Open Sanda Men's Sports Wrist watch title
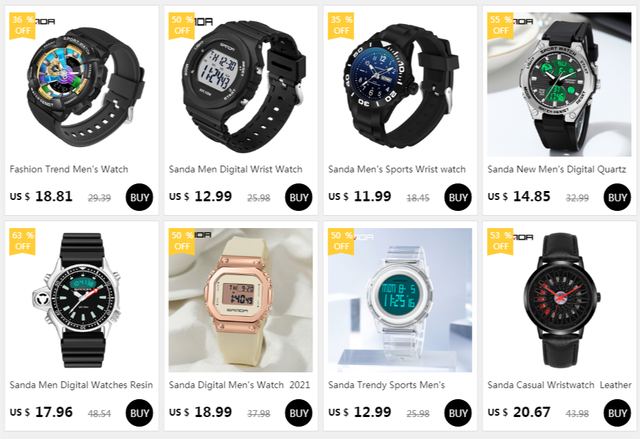 [x=397, y=169]
